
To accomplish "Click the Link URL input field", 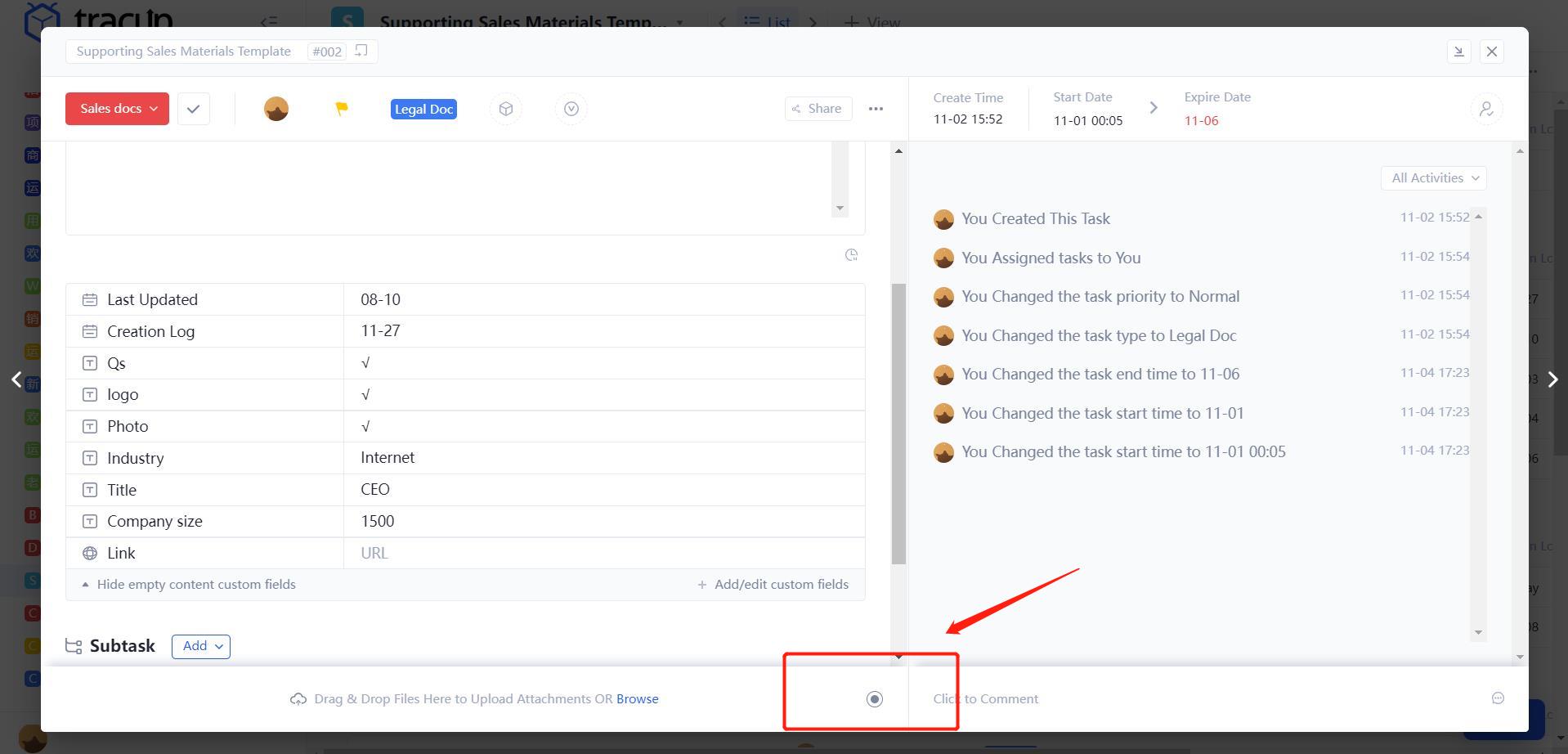I will coord(604,554).
